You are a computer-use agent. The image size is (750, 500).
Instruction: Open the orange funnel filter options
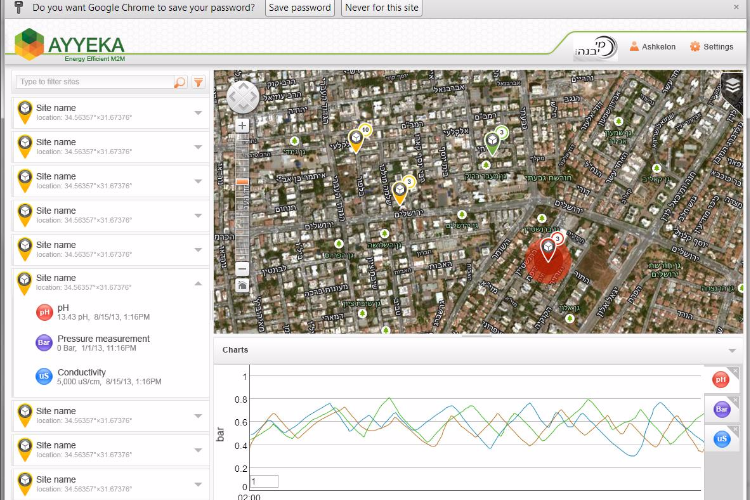tap(199, 82)
